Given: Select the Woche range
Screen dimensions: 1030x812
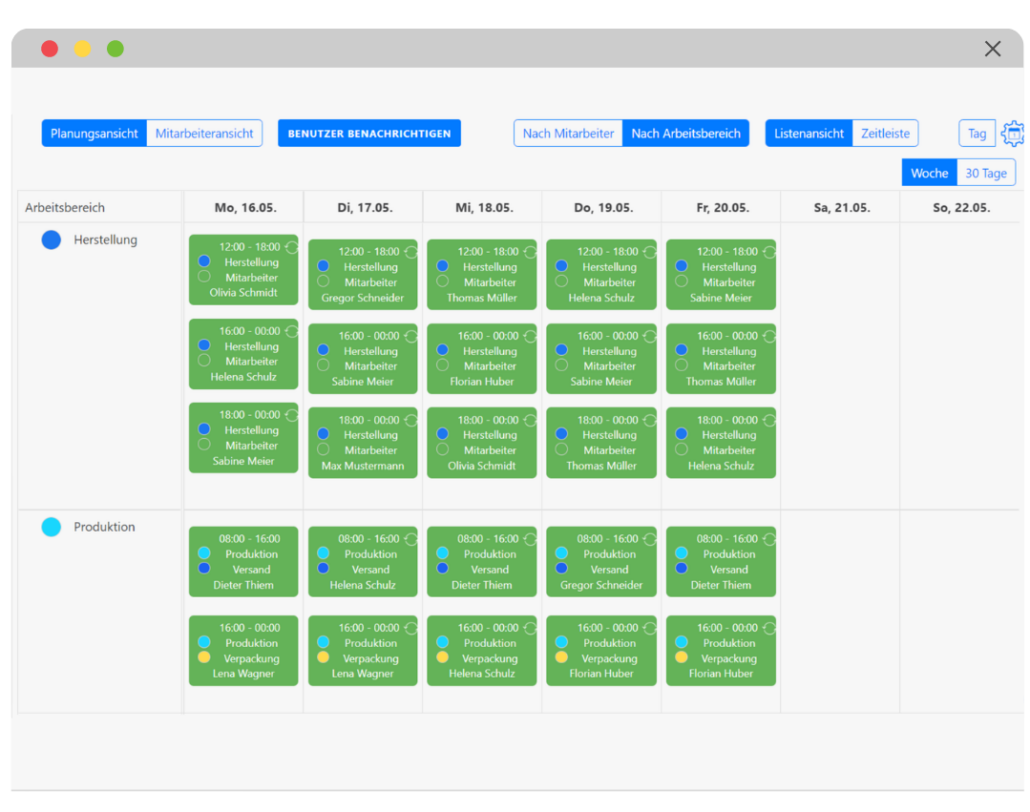Looking at the screenshot, I should [929, 173].
